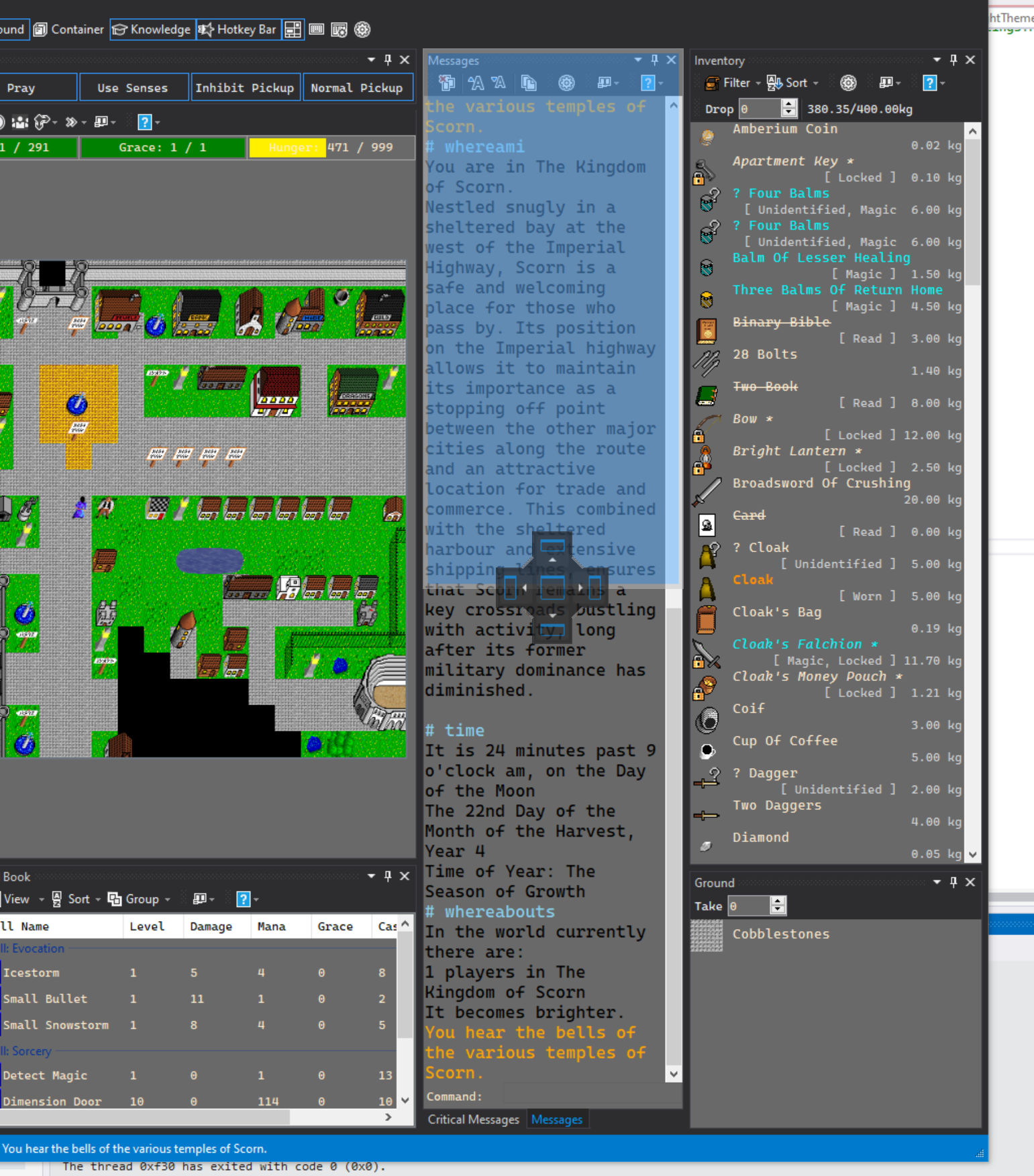Click the Inventory scrollbar down arrow
1034x1176 pixels.
click(x=972, y=855)
